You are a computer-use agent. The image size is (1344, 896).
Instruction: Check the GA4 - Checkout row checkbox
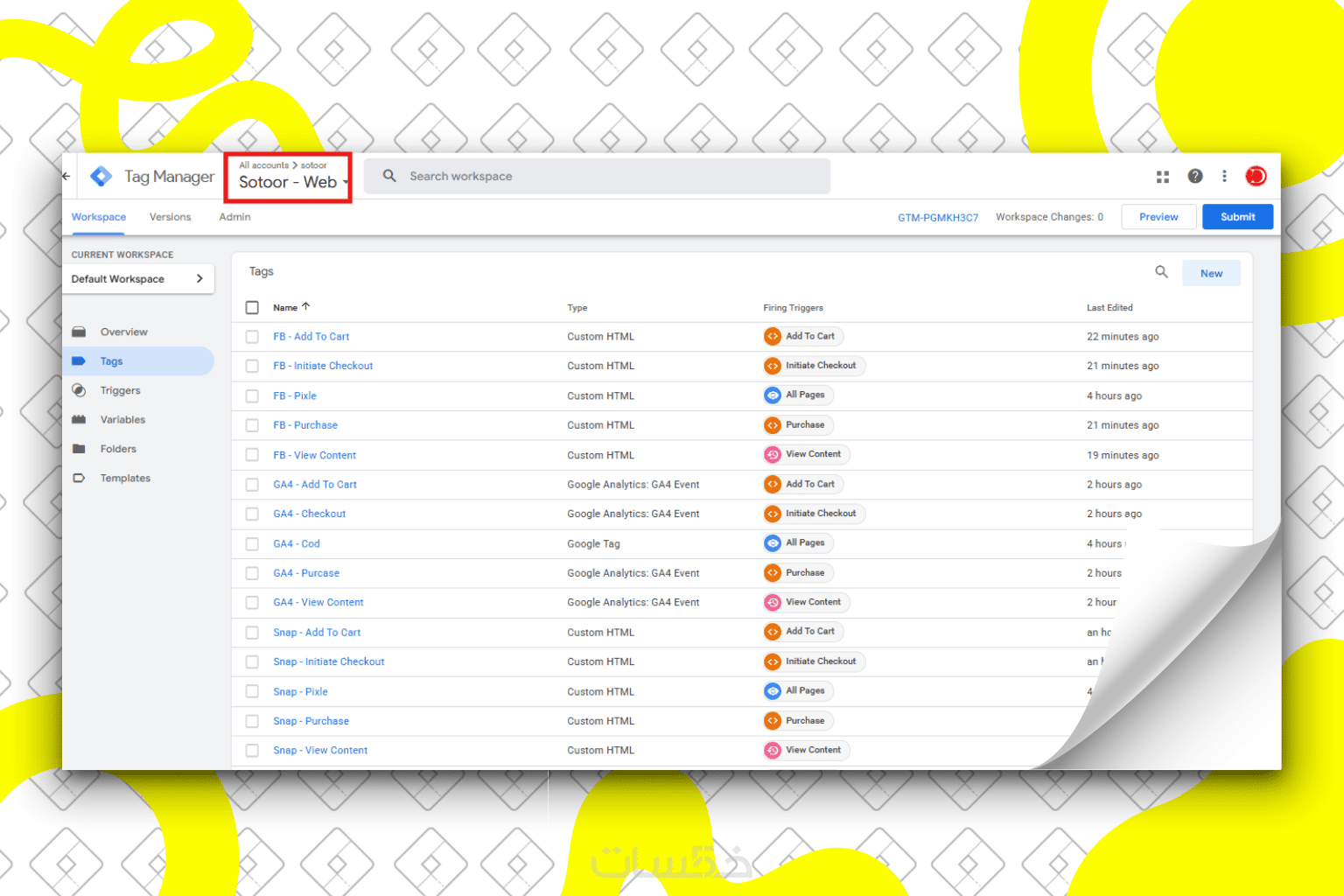coord(252,514)
